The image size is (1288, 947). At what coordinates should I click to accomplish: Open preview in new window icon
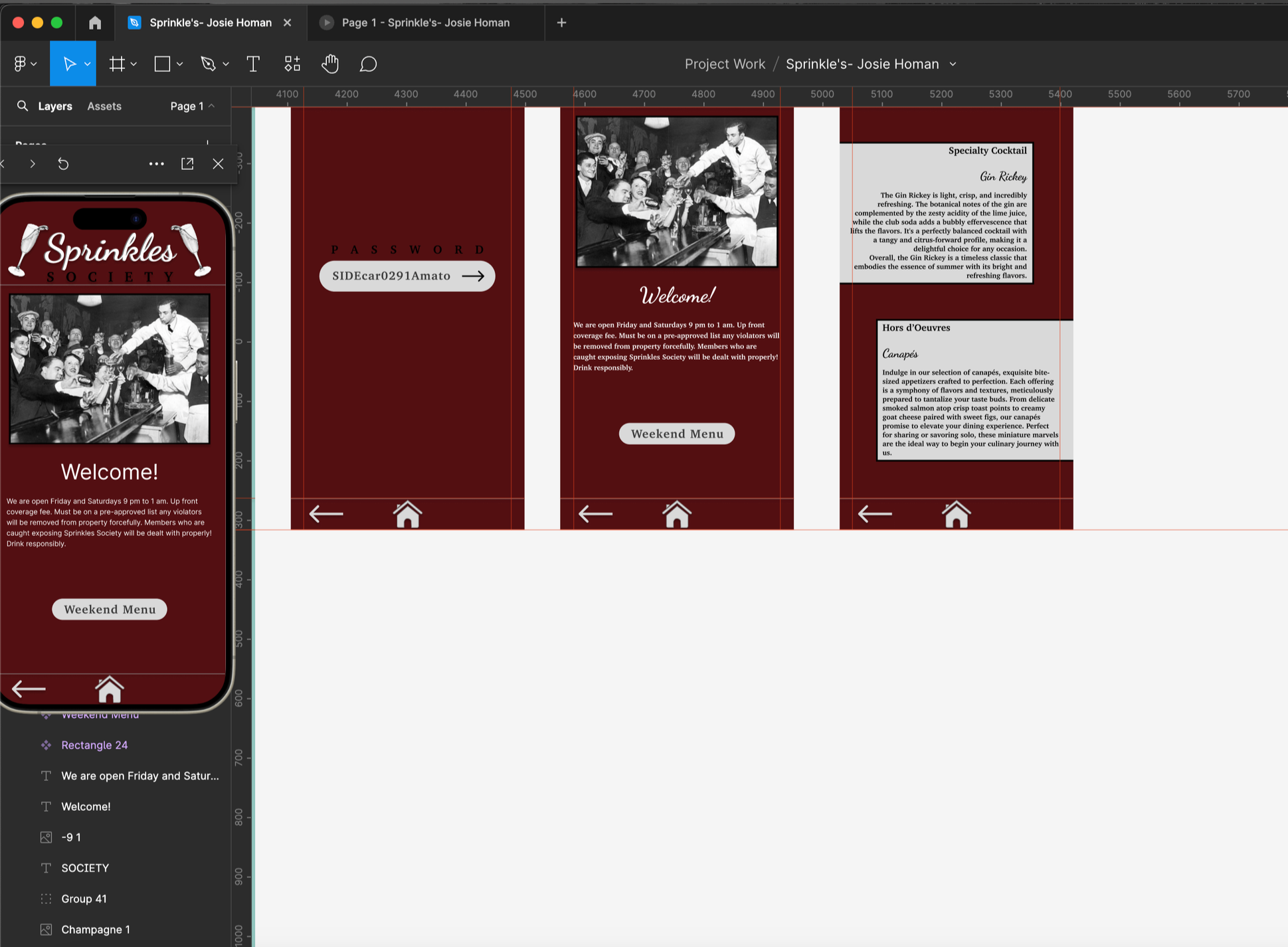tap(187, 164)
